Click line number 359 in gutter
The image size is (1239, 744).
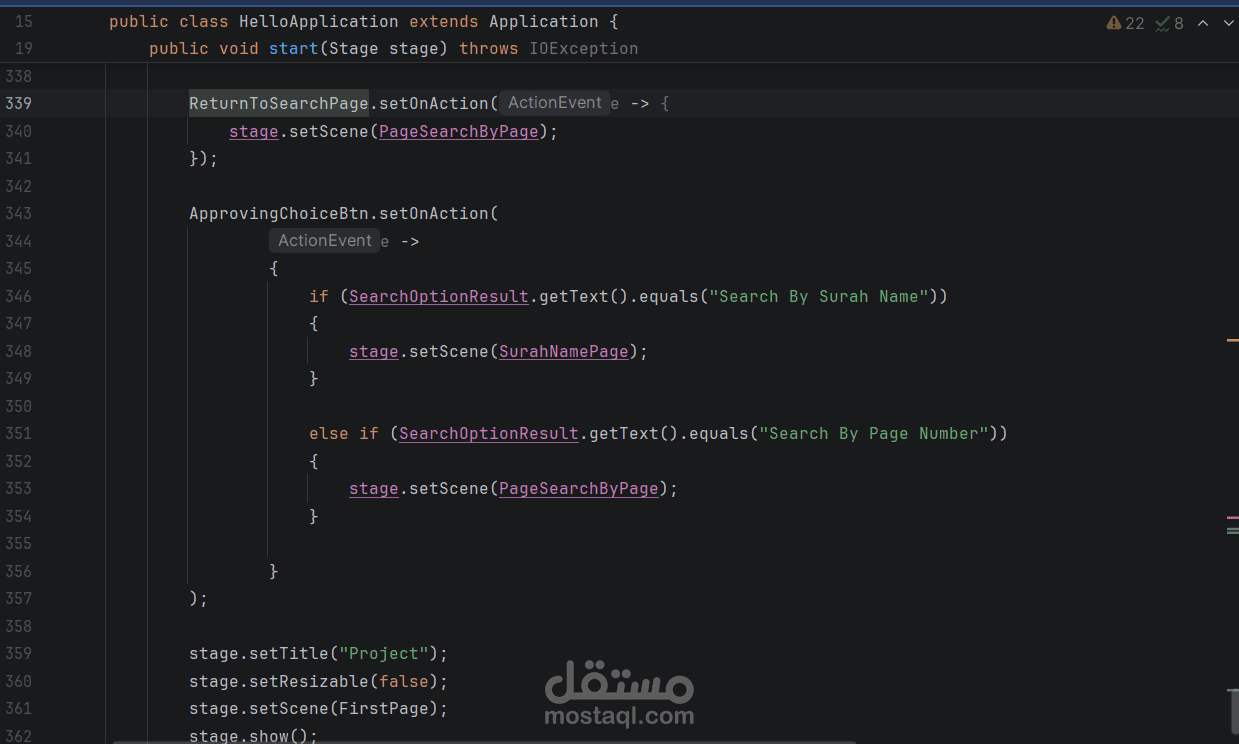(18, 653)
